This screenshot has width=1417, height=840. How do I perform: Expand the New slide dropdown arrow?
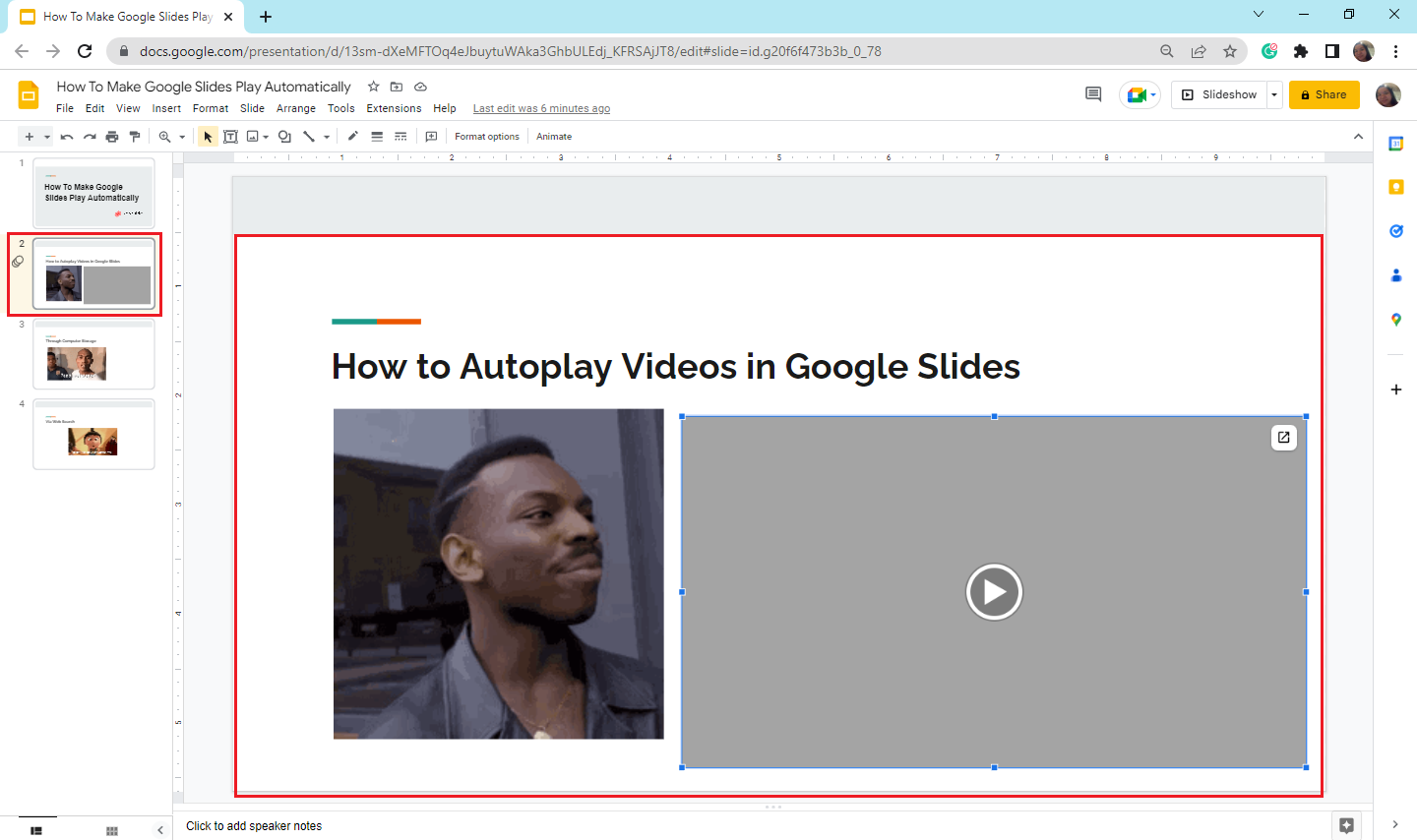pos(45,136)
